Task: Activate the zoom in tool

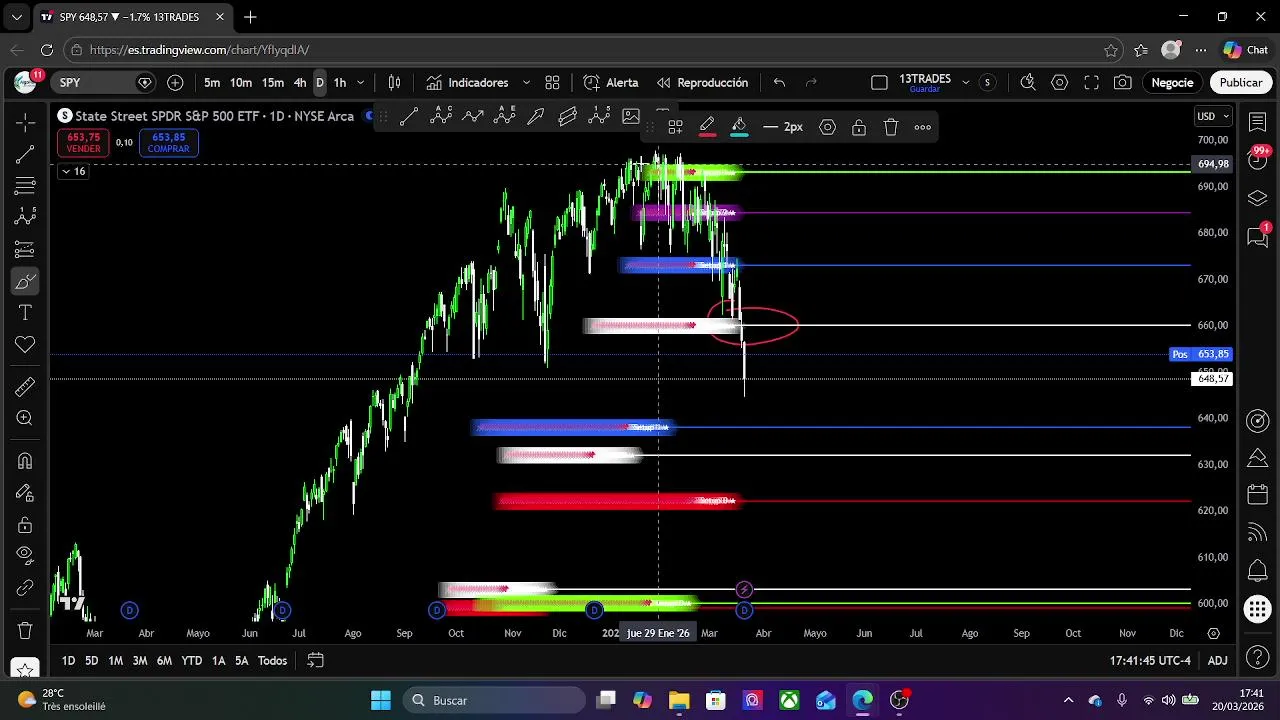Action: click(25, 418)
